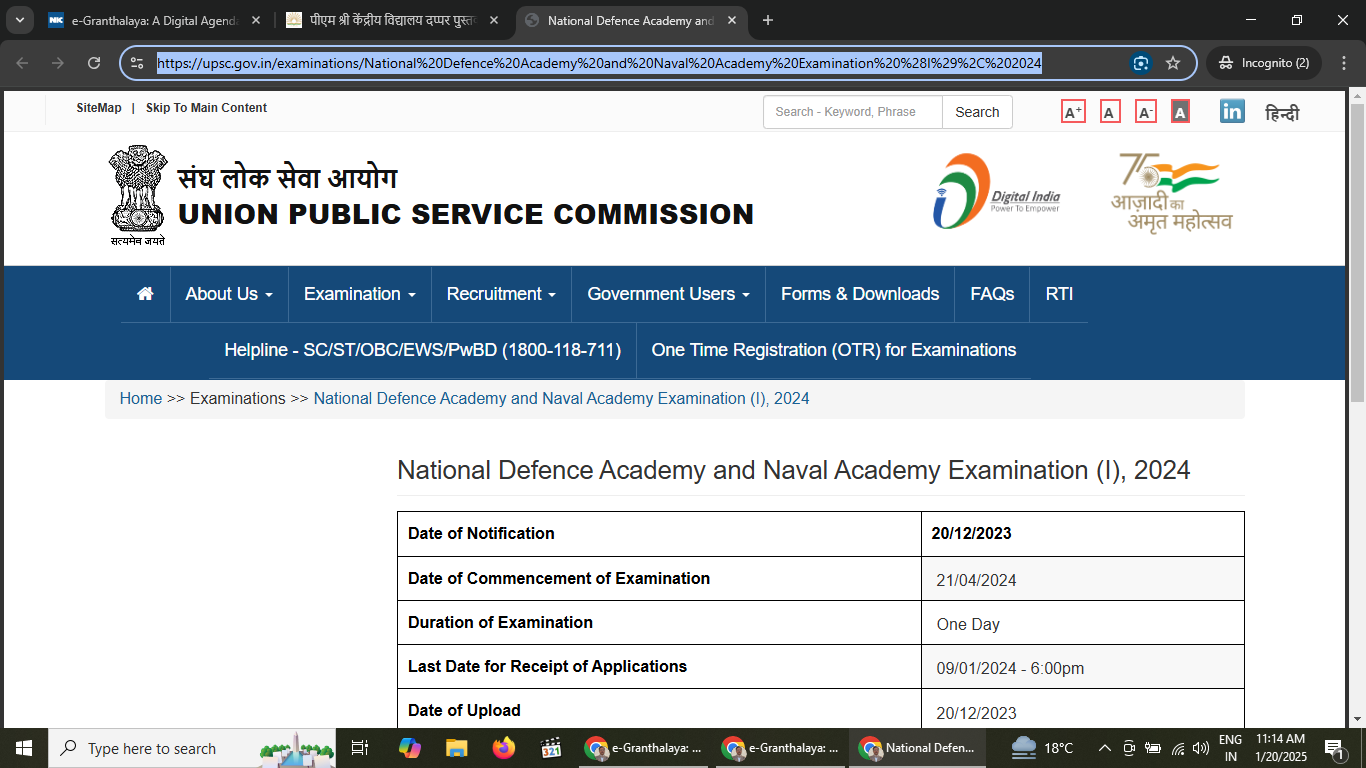1366x768 pixels.
Task: Click the Digital India logo
Action: pos(996,190)
